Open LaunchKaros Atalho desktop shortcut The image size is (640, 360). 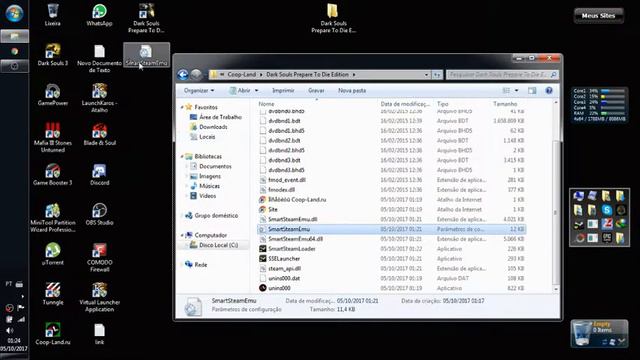click(99, 98)
